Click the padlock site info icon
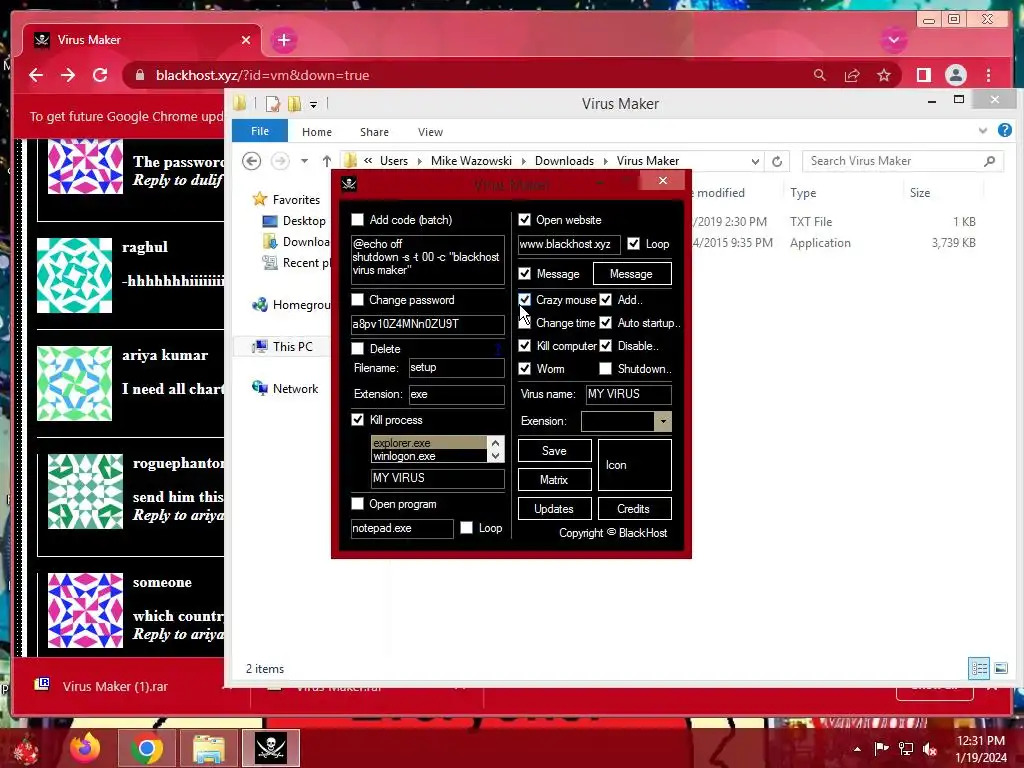Screen dimensions: 1024x768 [140, 75]
